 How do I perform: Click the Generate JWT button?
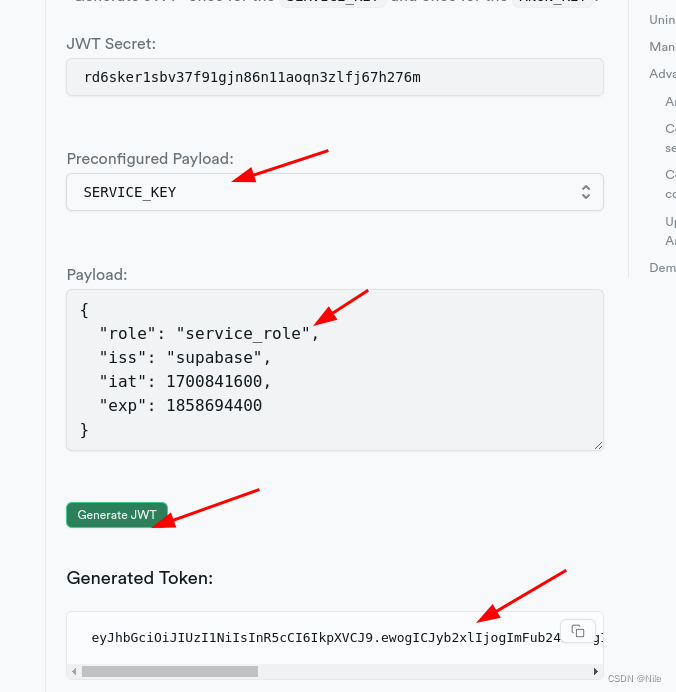coord(117,515)
